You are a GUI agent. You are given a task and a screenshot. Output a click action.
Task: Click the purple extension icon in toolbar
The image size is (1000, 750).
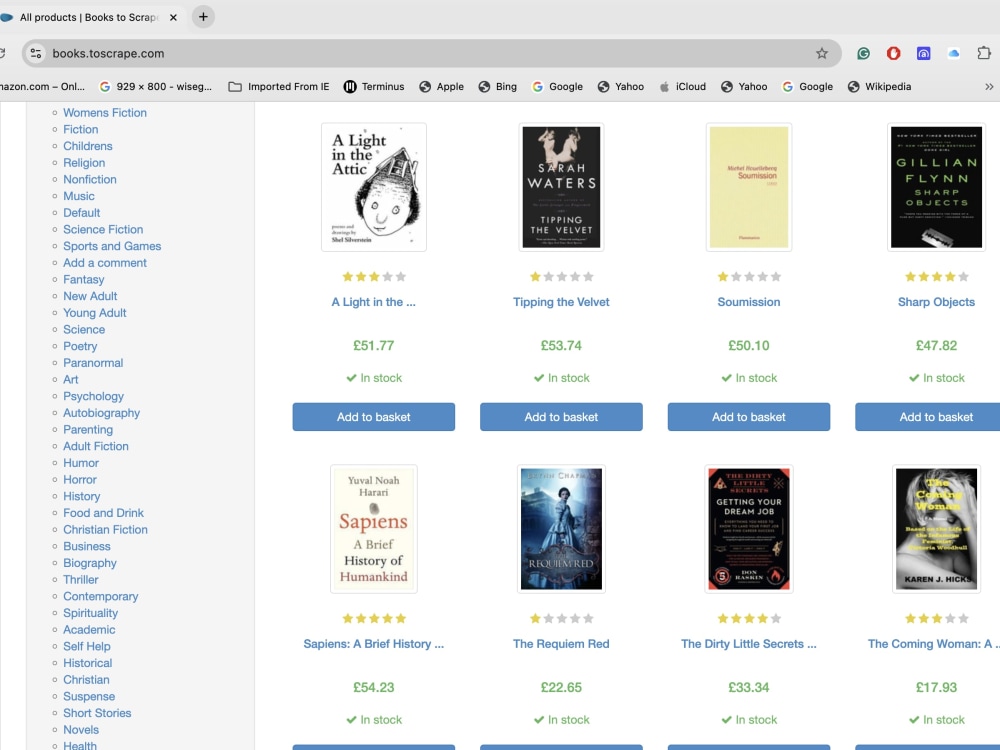923,54
